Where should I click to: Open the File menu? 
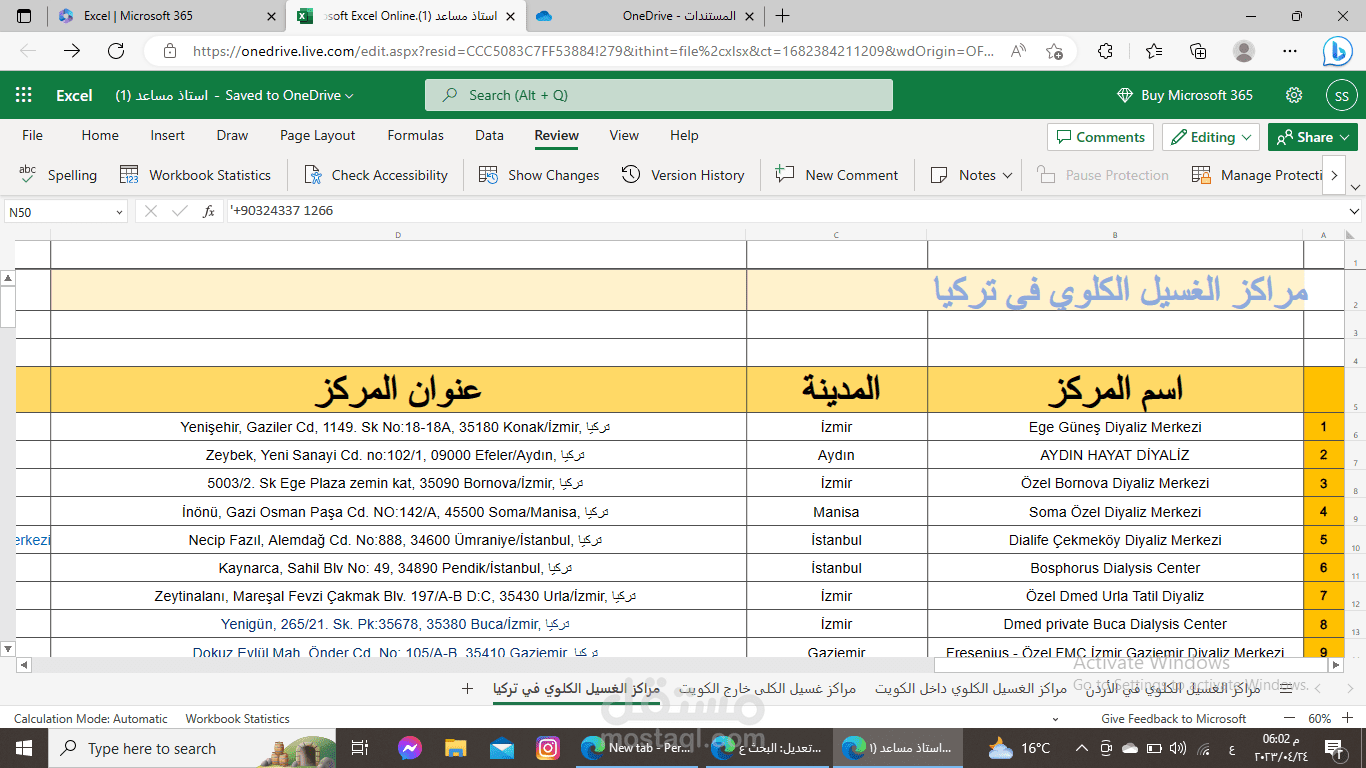coord(32,135)
